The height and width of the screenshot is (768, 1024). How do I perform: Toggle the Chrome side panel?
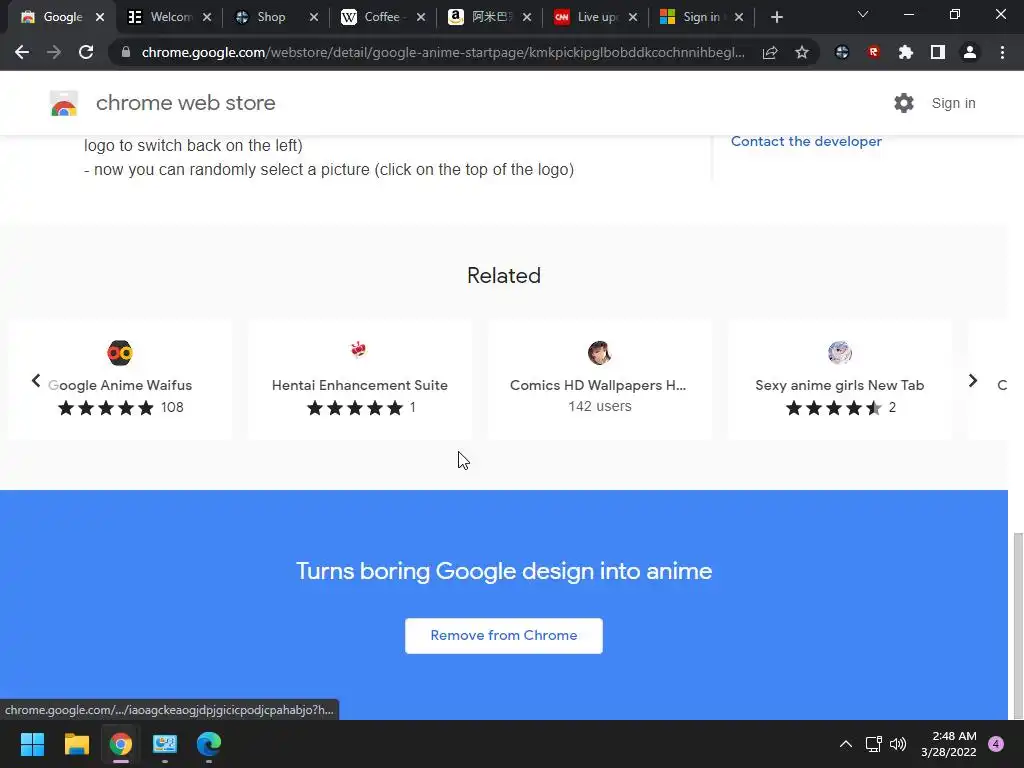(938, 52)
